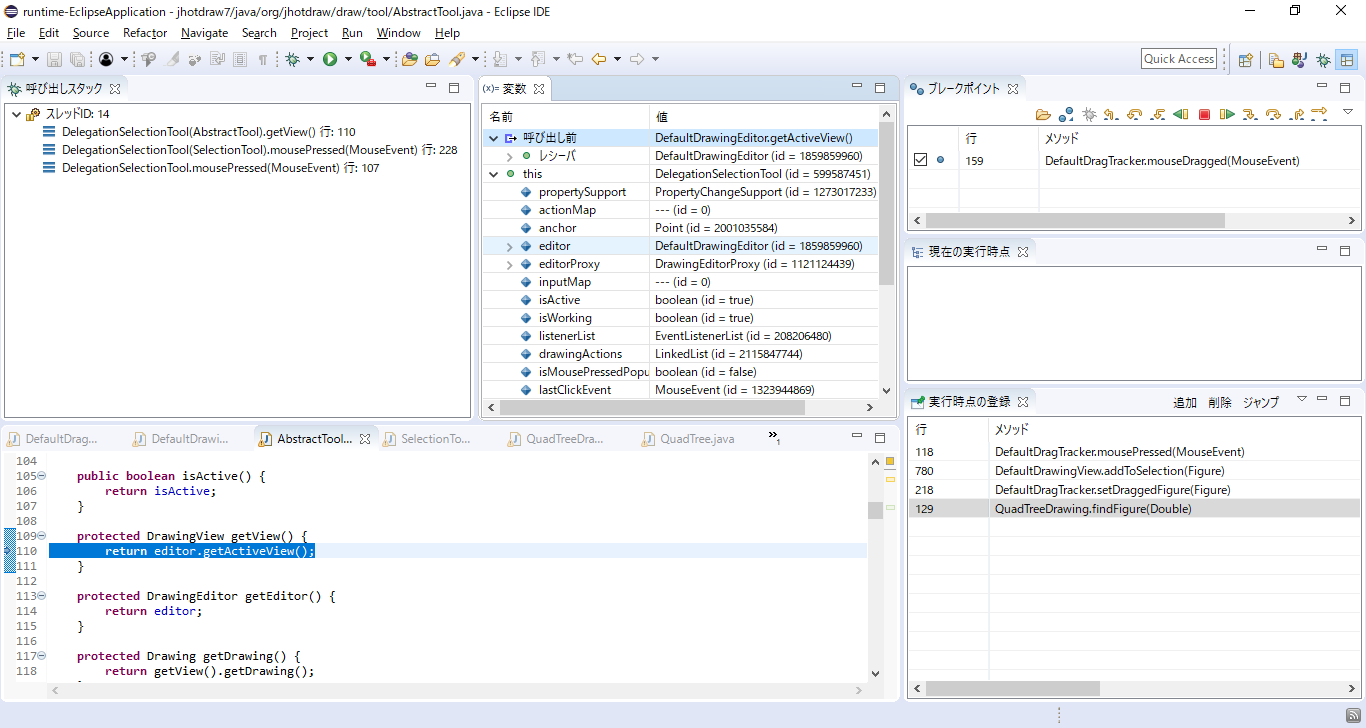1366x728 pixels.
Task: Select row DefaultDrawingView.addToSelection(Figure)
Action: click(1134, 471)
